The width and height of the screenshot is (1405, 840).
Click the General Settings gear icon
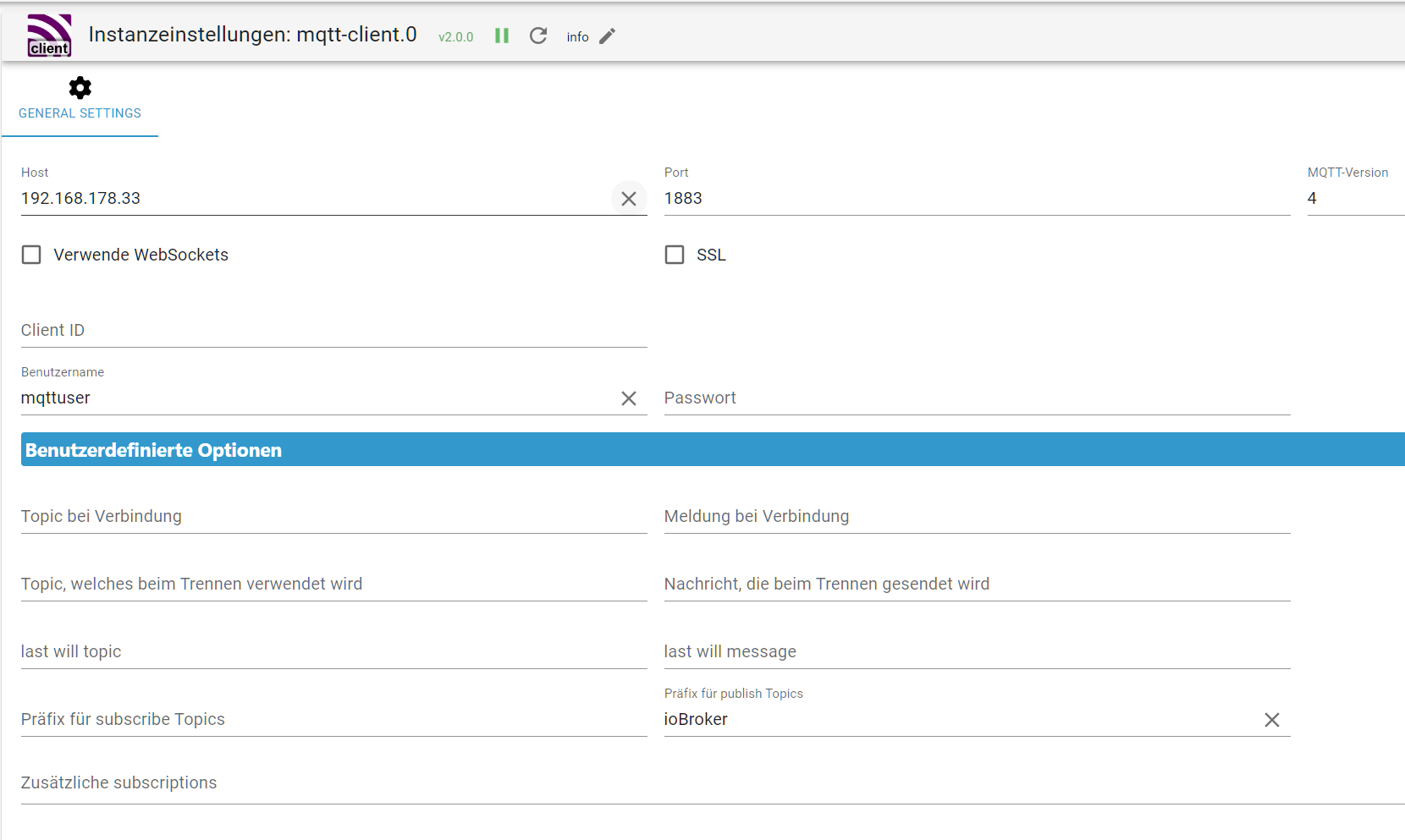(x=80, y=88)
